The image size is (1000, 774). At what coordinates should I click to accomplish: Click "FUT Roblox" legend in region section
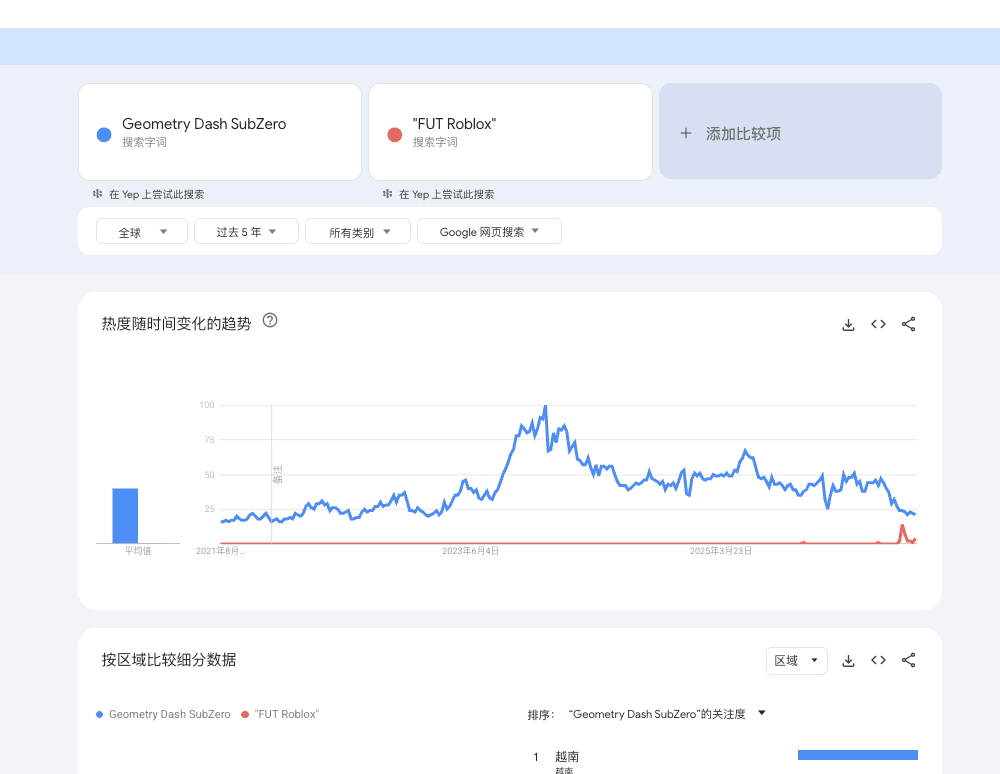[x=280, y=714]
